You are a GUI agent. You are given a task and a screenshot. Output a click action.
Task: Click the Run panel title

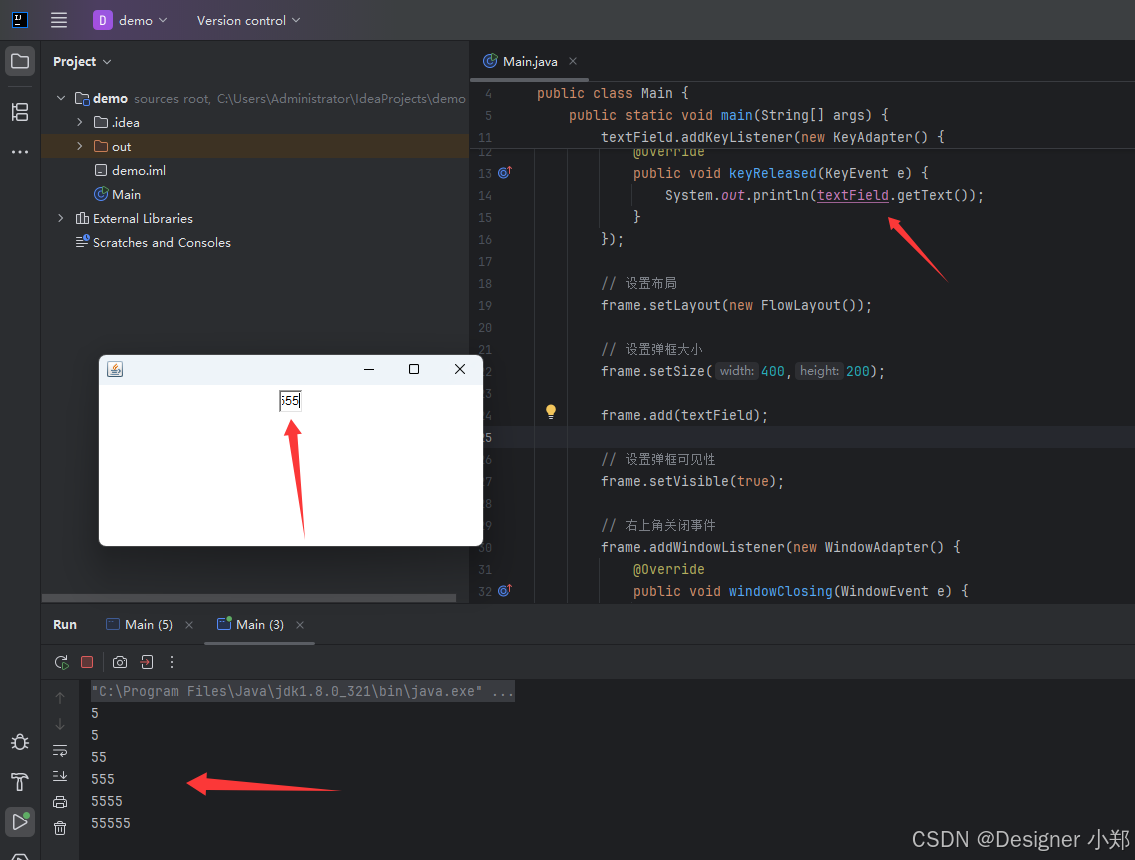tap(65, 624)
